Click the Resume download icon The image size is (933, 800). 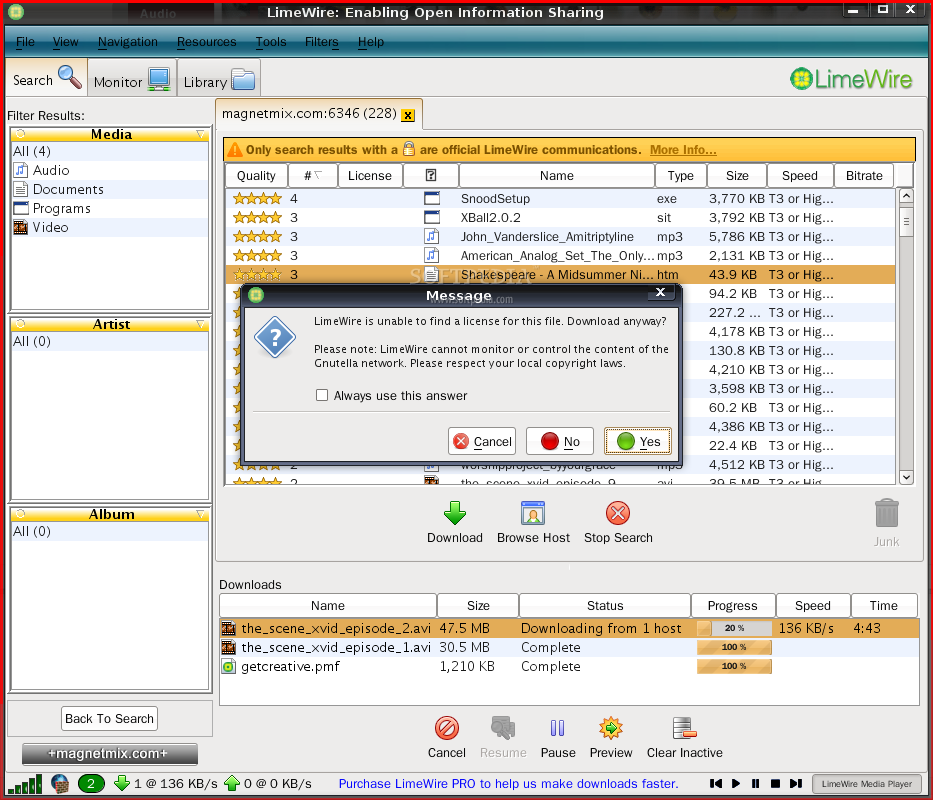(503, 728)
